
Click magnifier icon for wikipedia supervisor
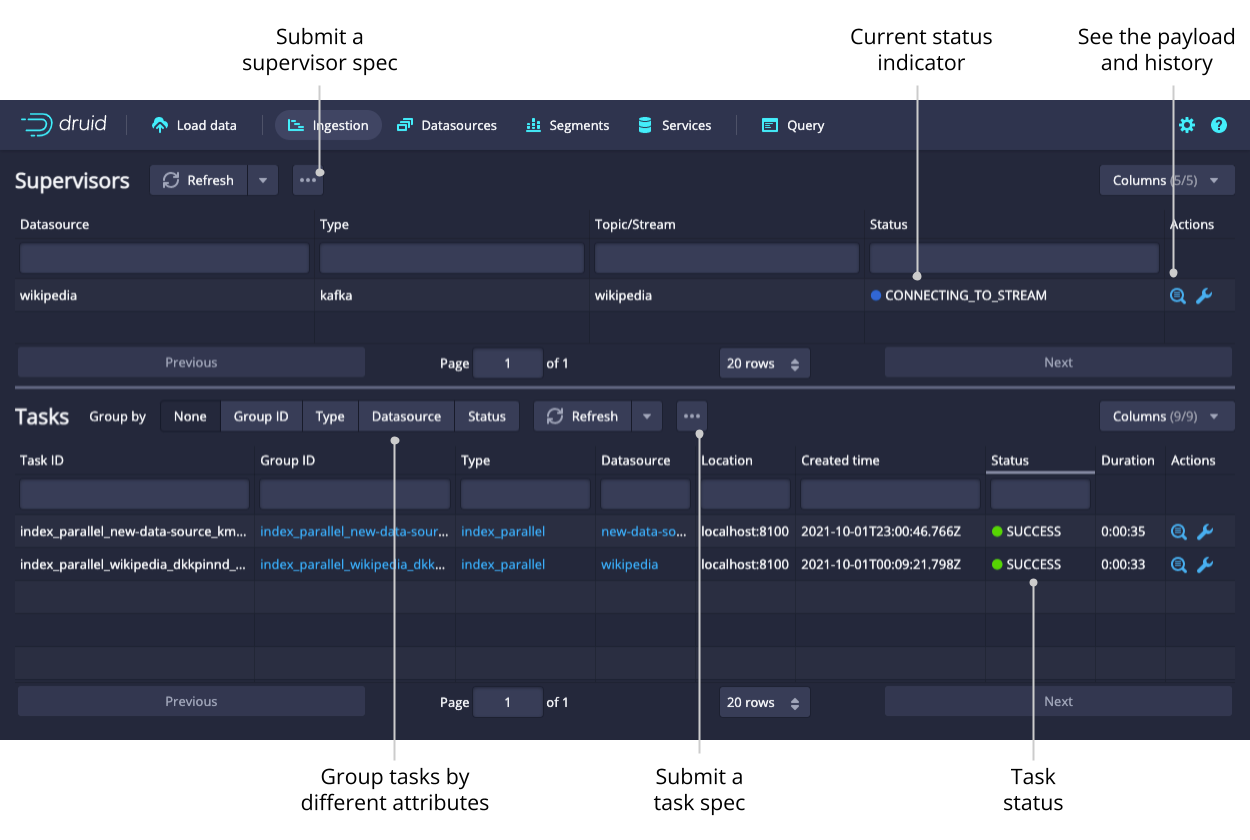tap(1178, 296)
